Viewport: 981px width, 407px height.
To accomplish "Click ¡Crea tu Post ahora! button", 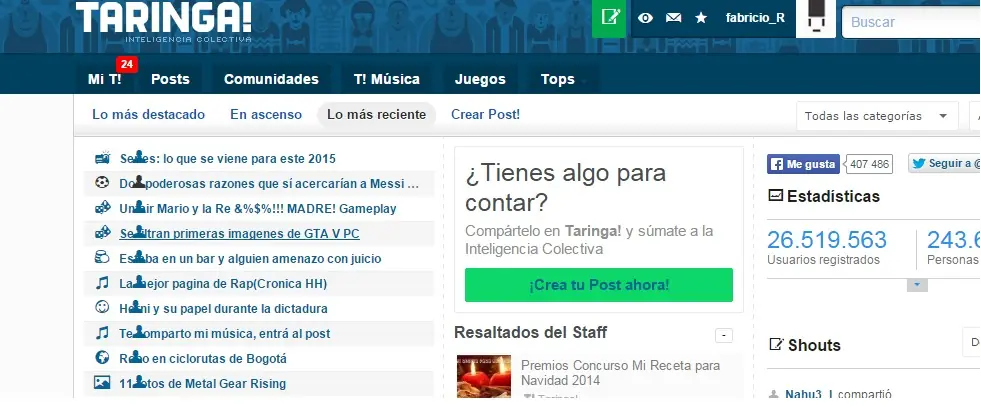I will pyautogui.click(x=599, y=285).
